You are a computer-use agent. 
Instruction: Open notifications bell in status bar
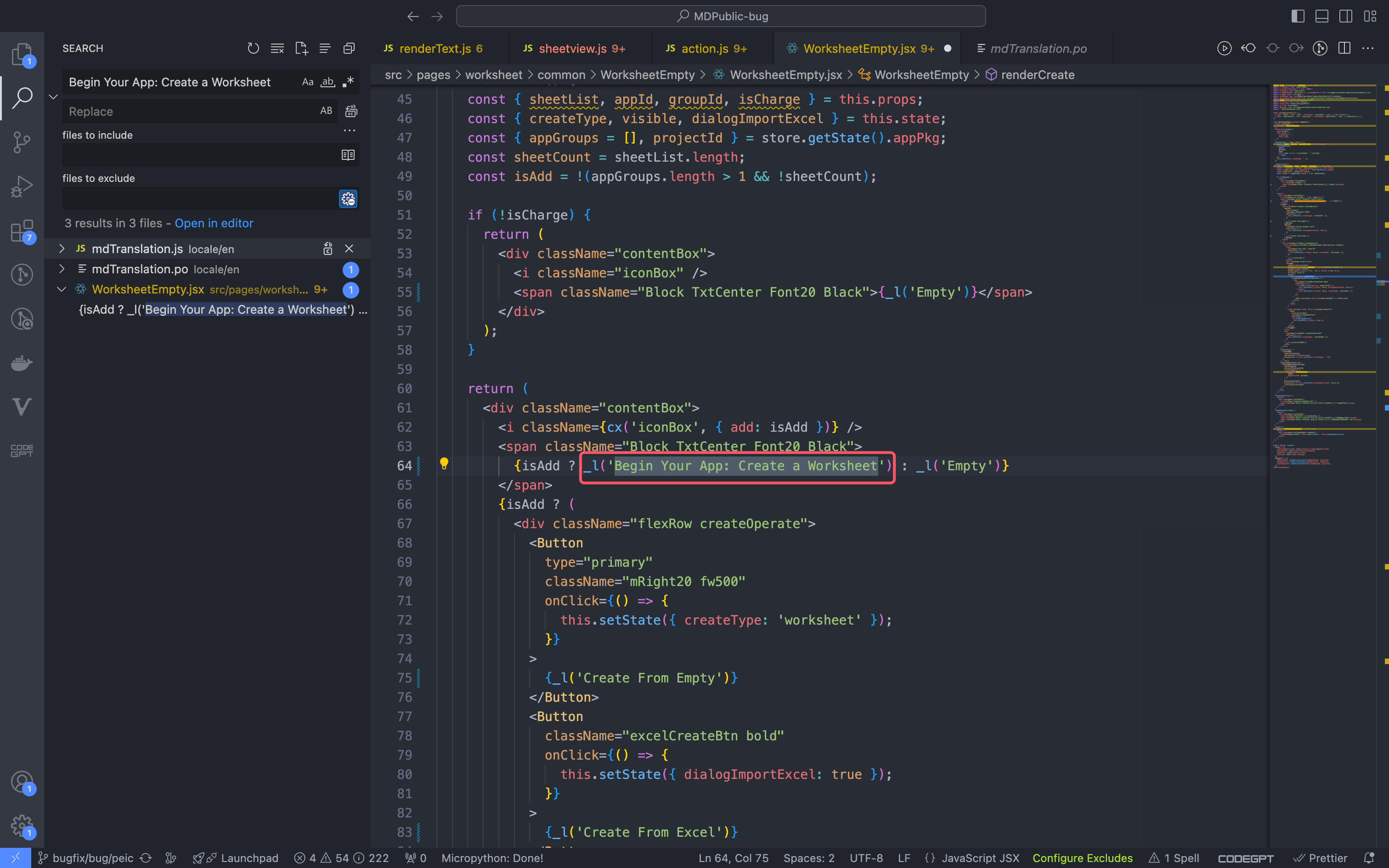click(x=1369, y=858)
